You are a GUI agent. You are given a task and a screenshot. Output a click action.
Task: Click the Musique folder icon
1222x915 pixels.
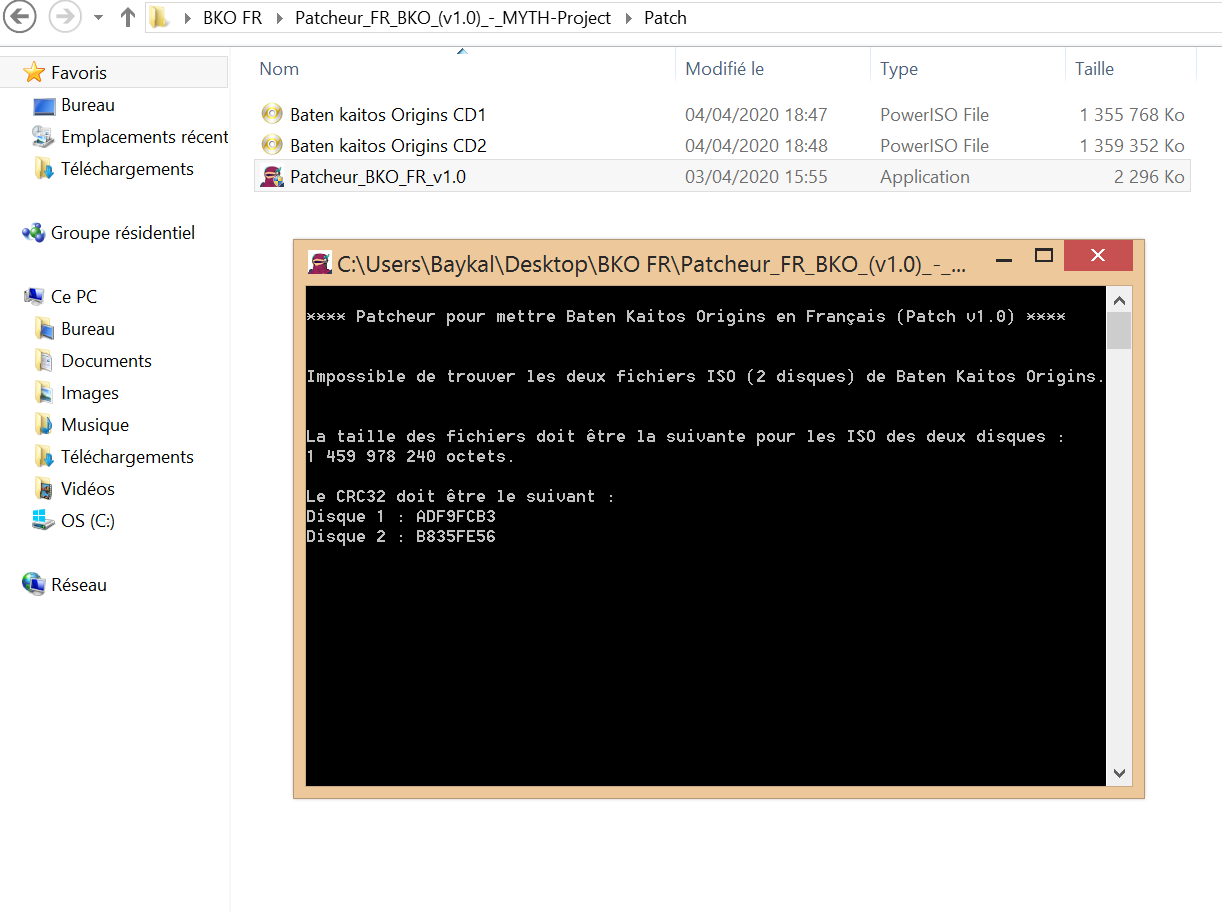pos(44,425)
